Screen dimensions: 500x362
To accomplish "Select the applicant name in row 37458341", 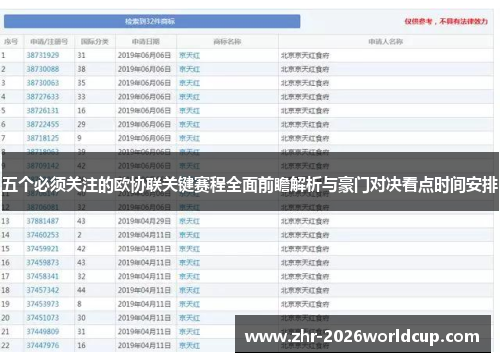I will 305,277.
